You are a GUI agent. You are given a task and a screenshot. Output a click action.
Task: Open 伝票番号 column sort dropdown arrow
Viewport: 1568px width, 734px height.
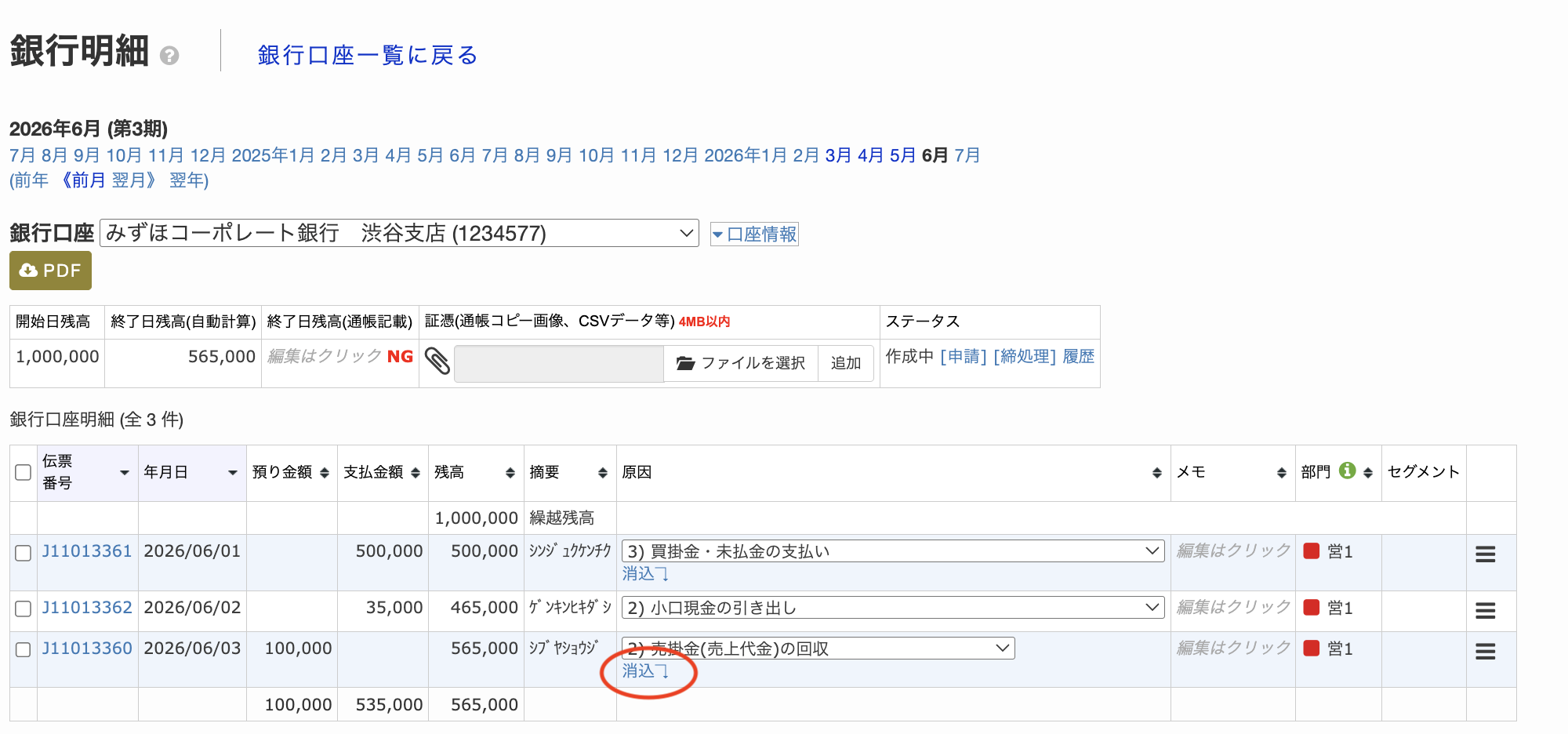click(124, 473)
